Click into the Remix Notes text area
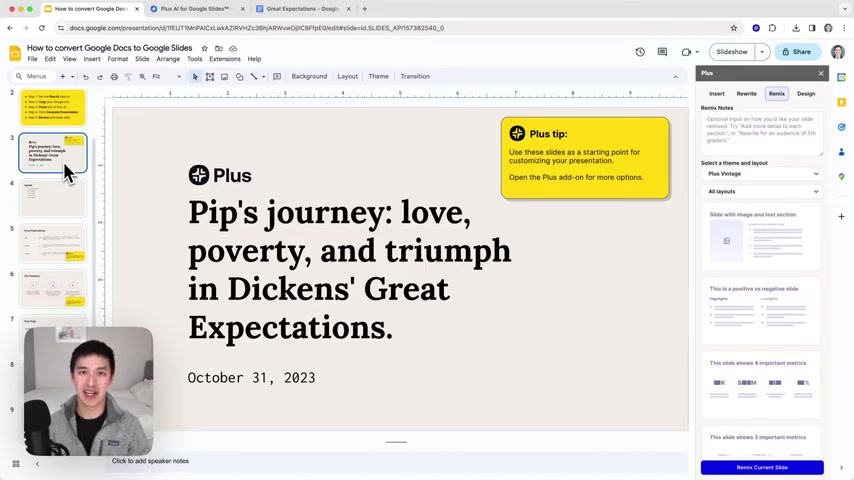This screenshot has width=854, height=480. [762, 134]
